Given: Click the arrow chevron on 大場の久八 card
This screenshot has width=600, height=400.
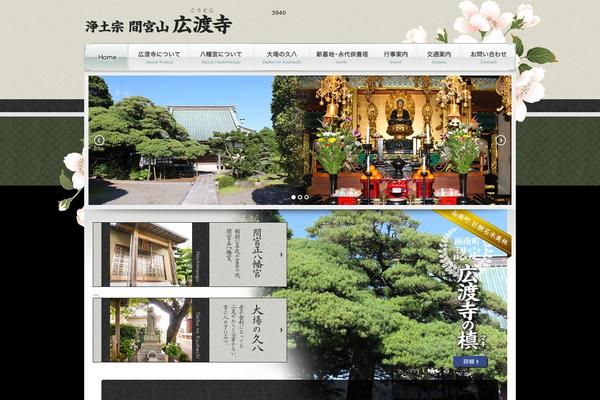Looking at the screenshot, I should [x=281, y=330].
